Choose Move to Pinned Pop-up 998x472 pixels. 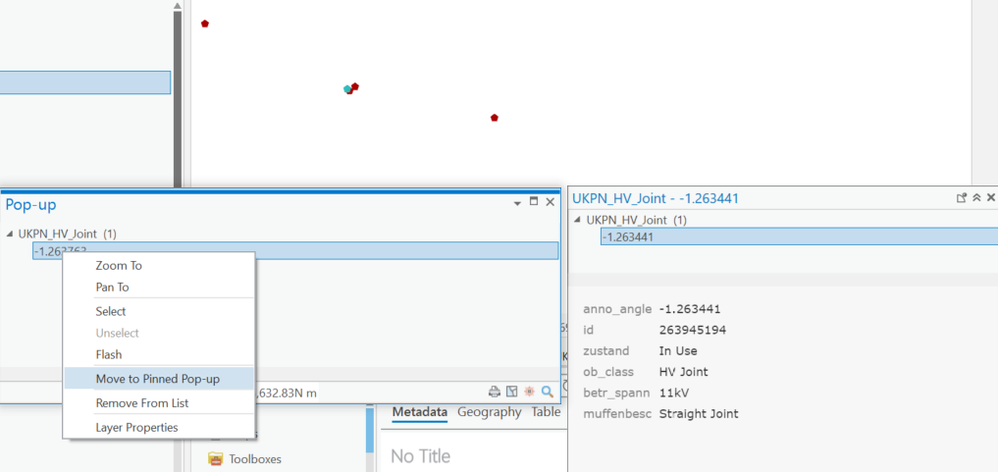158,378
